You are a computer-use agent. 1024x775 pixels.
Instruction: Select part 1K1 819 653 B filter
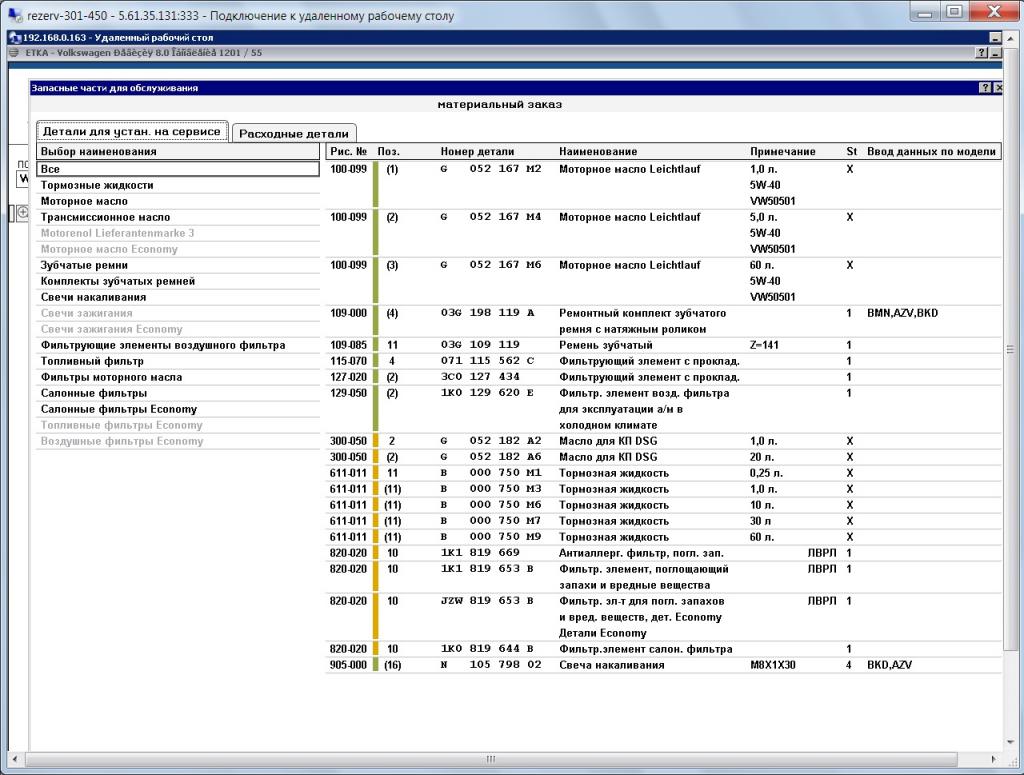coord(663,577)
